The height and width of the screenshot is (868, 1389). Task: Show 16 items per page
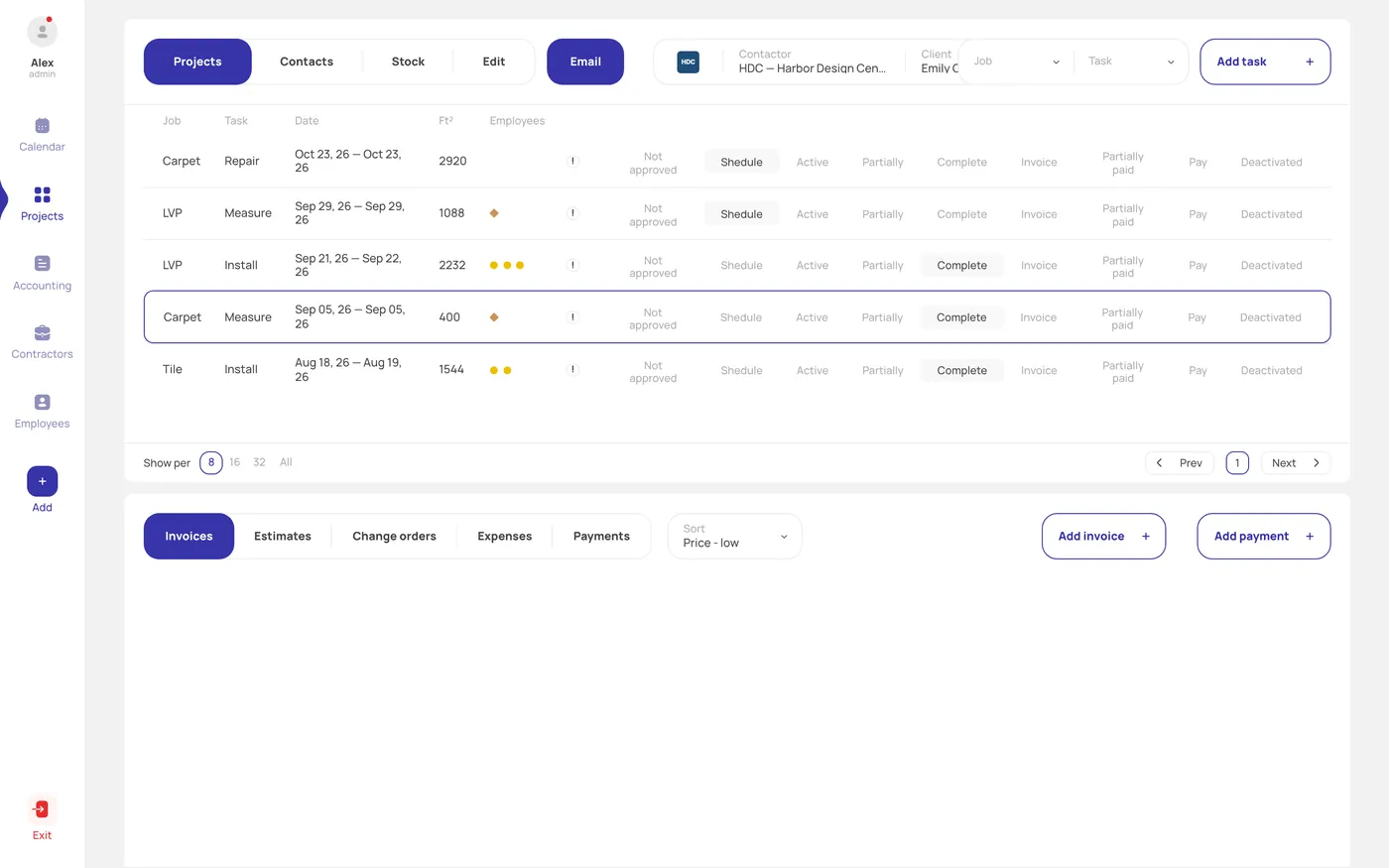(235, 462)
